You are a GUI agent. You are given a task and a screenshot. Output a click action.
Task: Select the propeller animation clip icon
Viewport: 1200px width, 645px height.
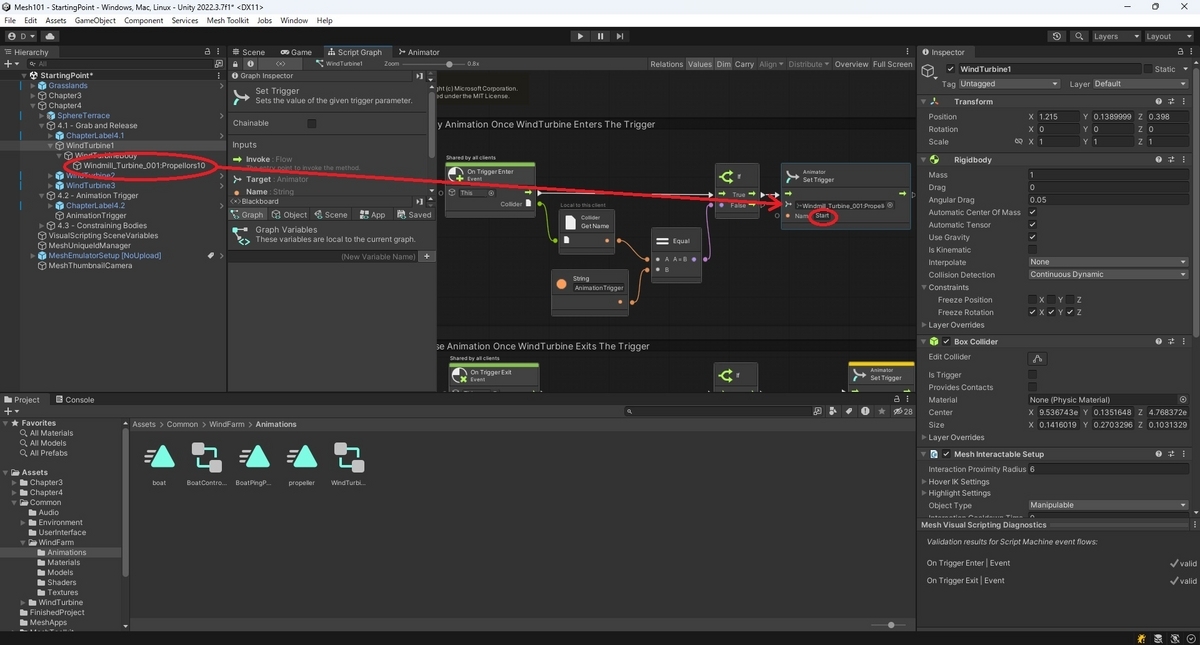pos(302,457)
